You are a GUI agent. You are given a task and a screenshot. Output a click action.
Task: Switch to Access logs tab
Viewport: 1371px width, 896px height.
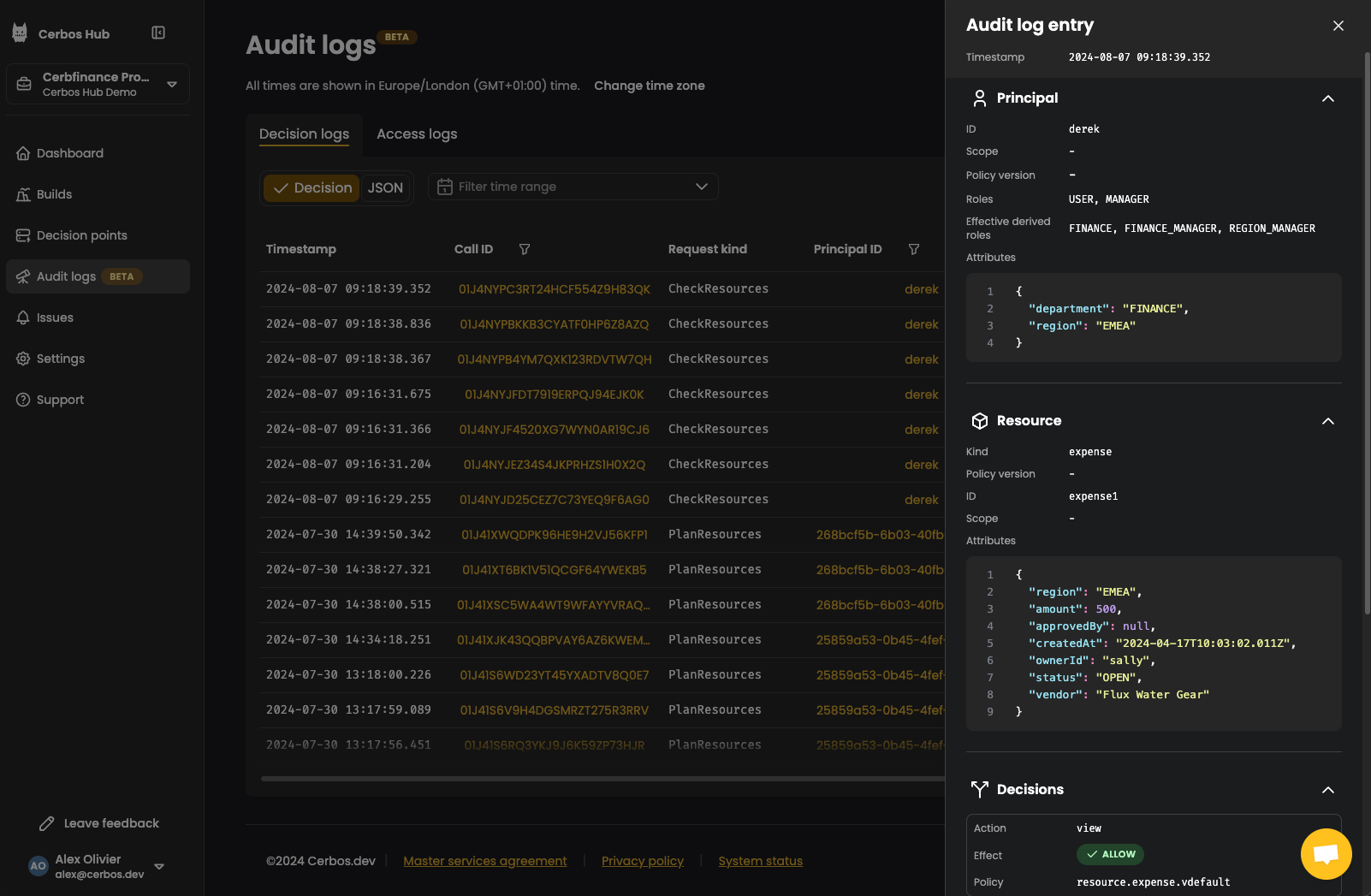[x=417, y=134]
